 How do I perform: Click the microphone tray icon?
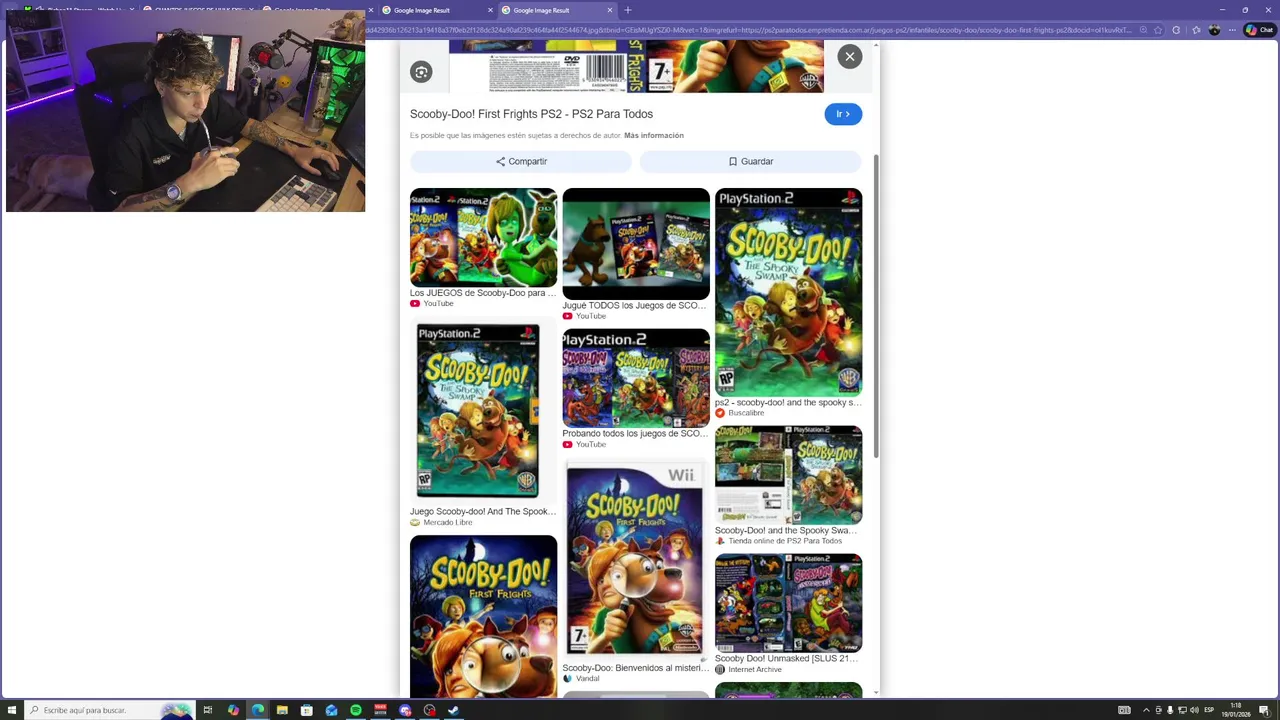[1170, 710]
